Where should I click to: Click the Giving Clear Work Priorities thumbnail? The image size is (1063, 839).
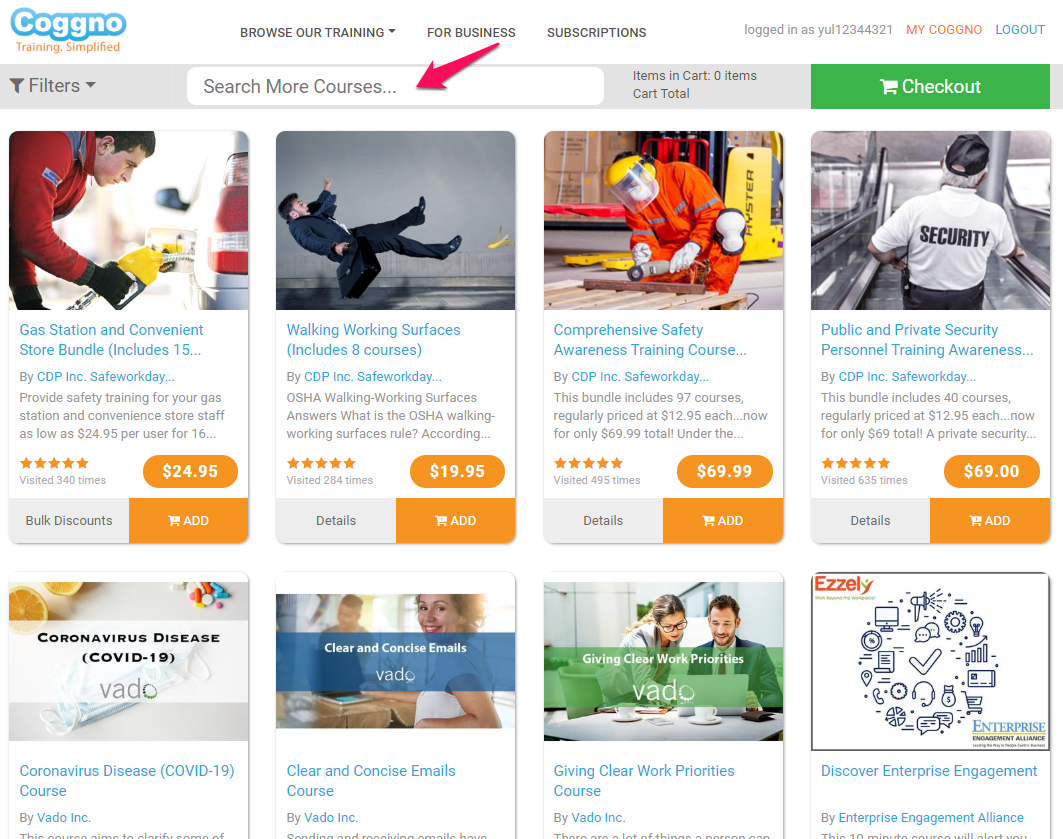[663, 661]
